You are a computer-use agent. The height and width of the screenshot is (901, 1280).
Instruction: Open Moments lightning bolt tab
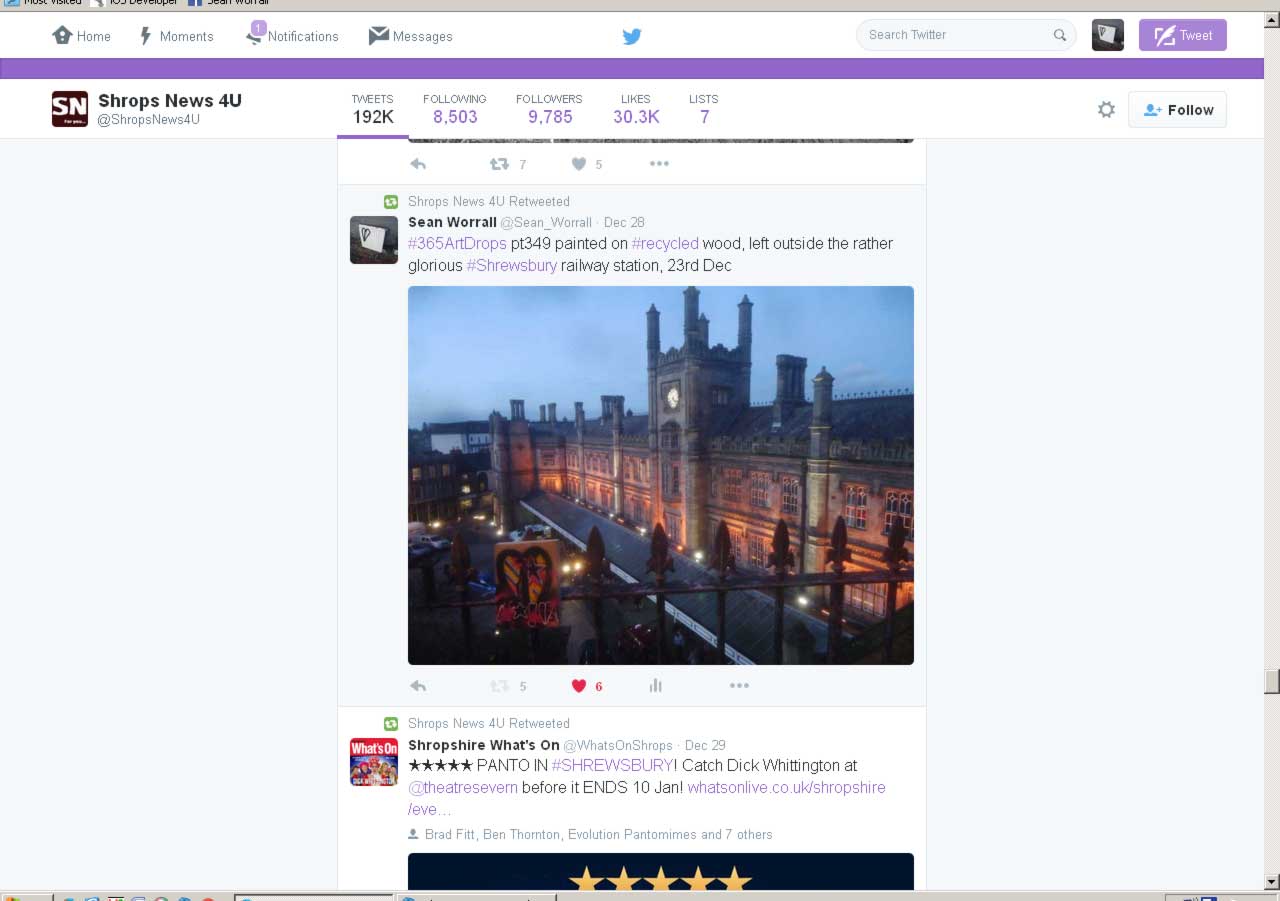pos(146,36)
